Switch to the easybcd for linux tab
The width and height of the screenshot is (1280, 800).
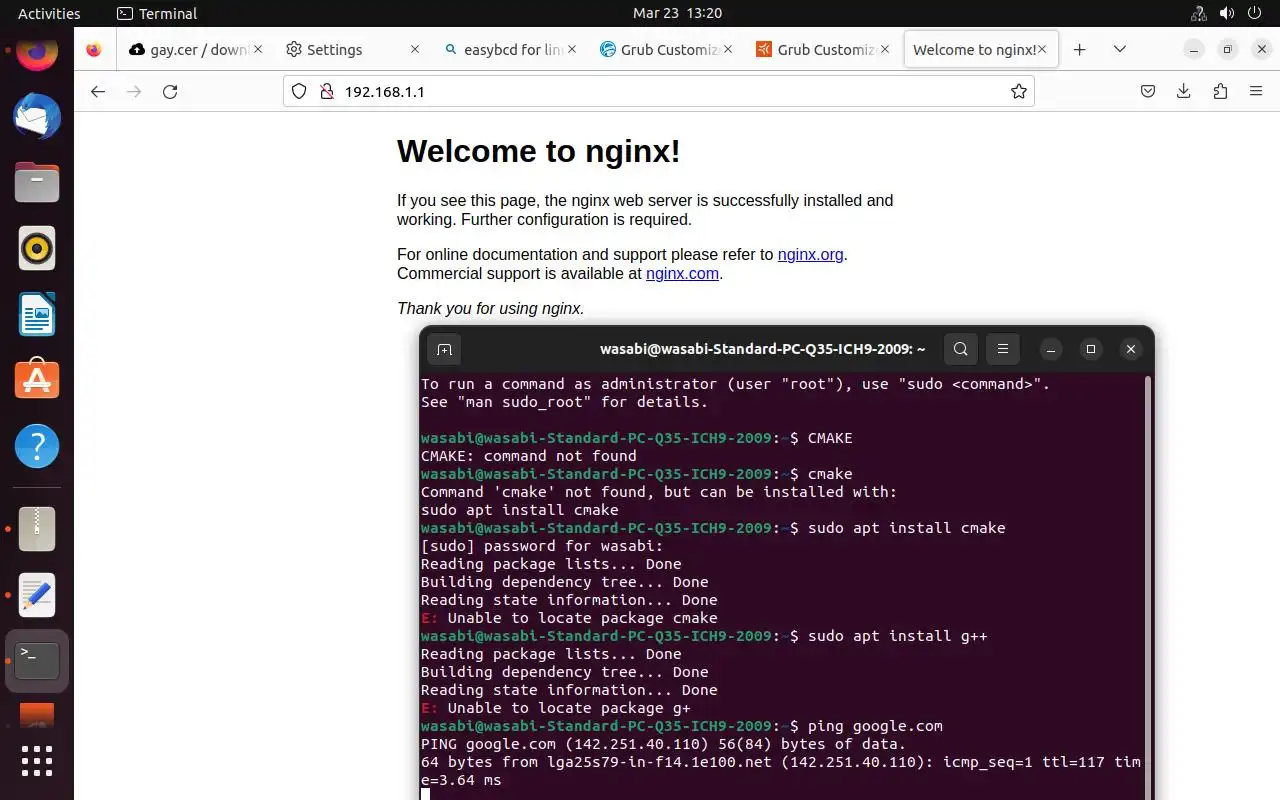tap(510, 49)
